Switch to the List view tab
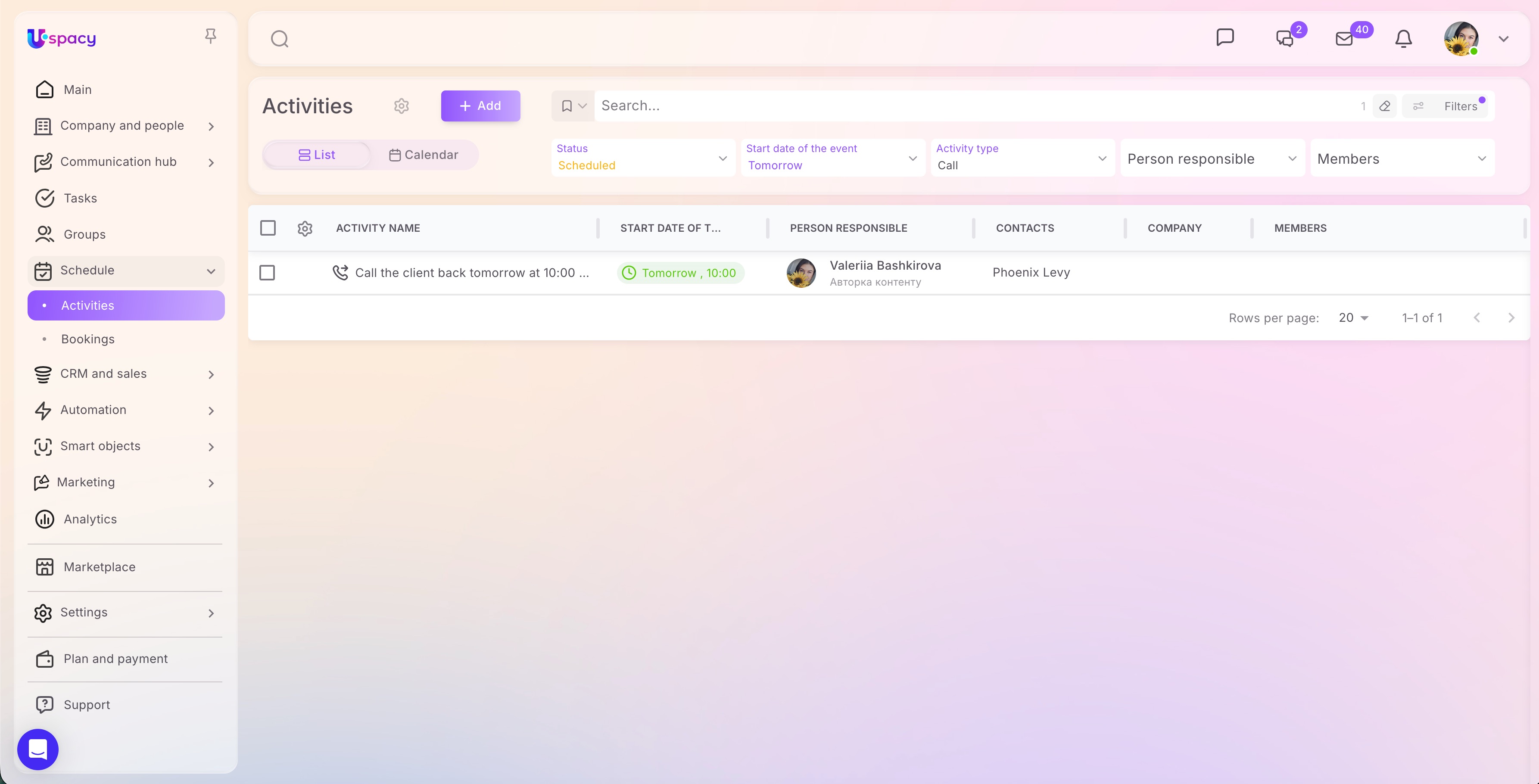This screenshot has height=784, width=1539. [x=317, y=155]
